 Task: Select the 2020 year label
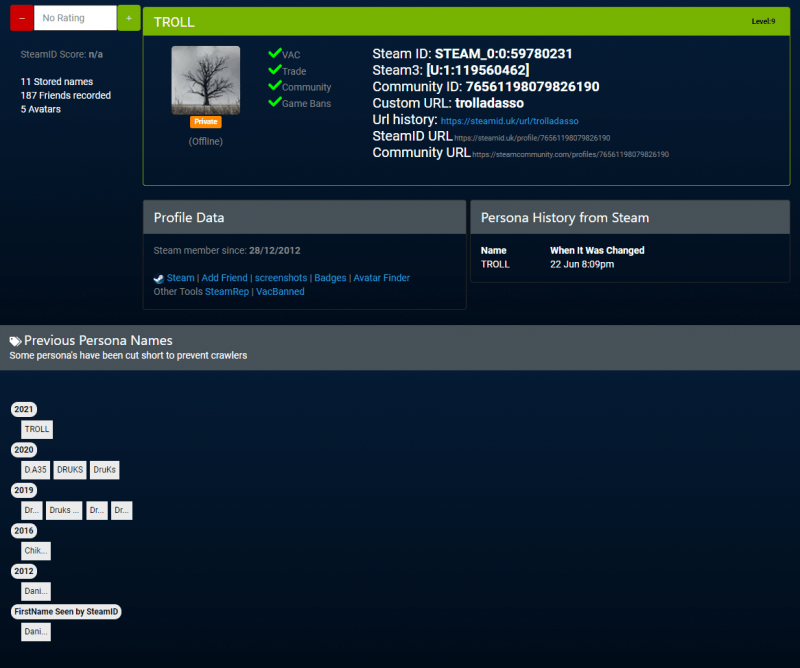tap(24, 450)
